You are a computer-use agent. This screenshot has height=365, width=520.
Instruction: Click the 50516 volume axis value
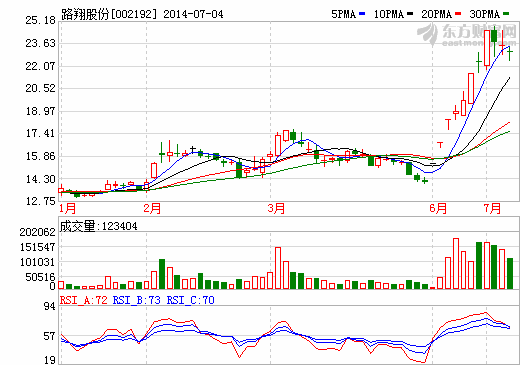click(x=40, y=277)
